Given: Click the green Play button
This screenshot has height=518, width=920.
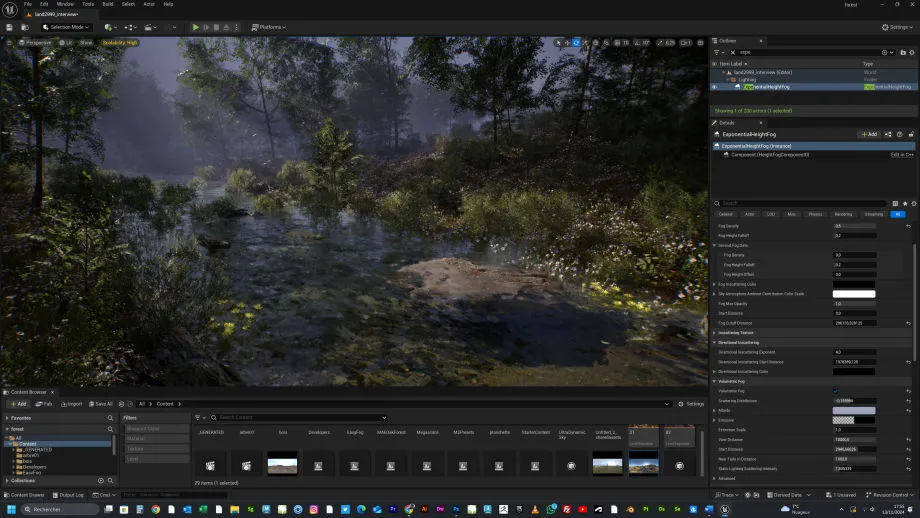Looking at the screenshot, I should 195,27.
